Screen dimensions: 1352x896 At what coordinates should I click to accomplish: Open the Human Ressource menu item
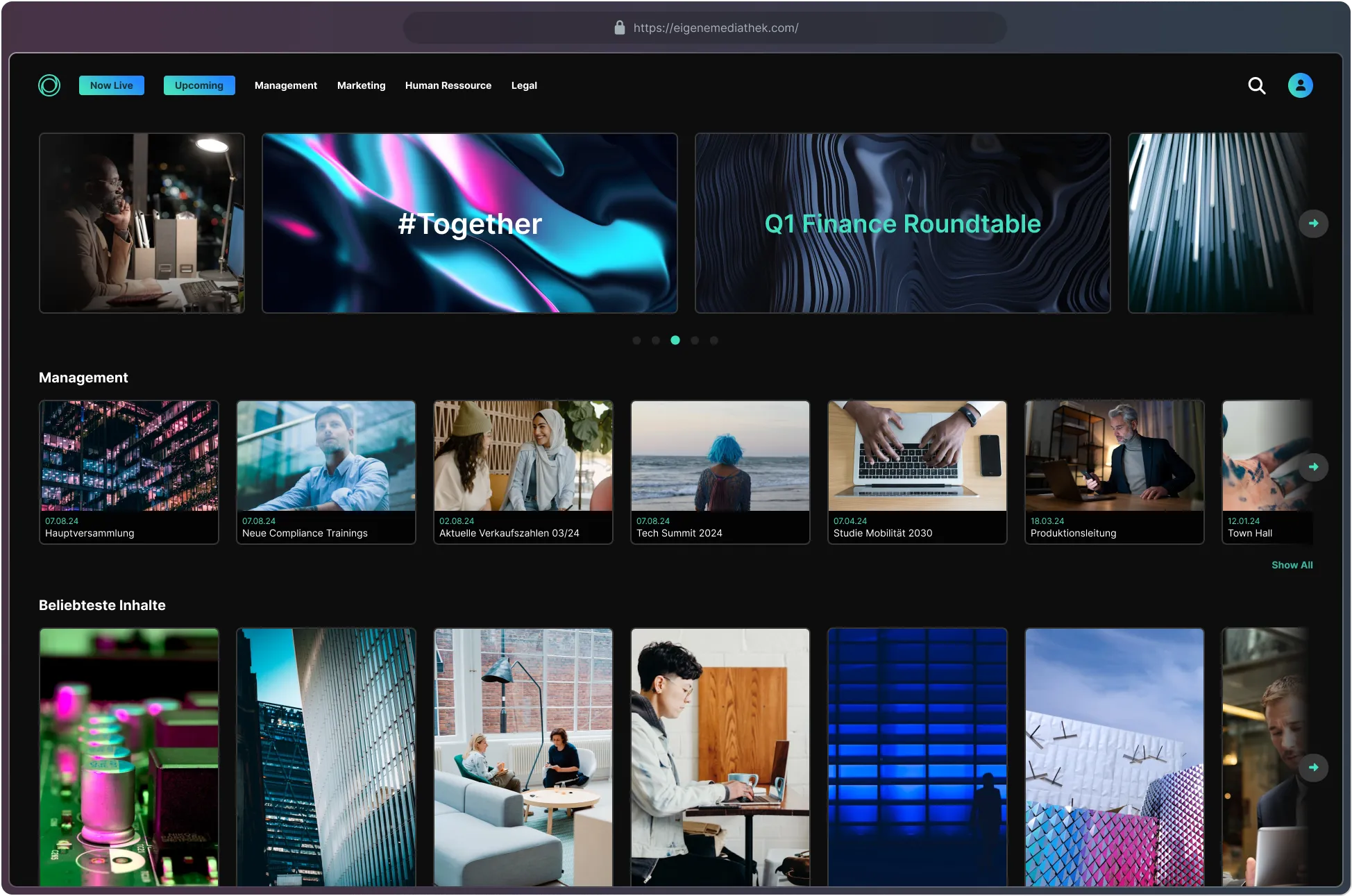tap(448, 85)
